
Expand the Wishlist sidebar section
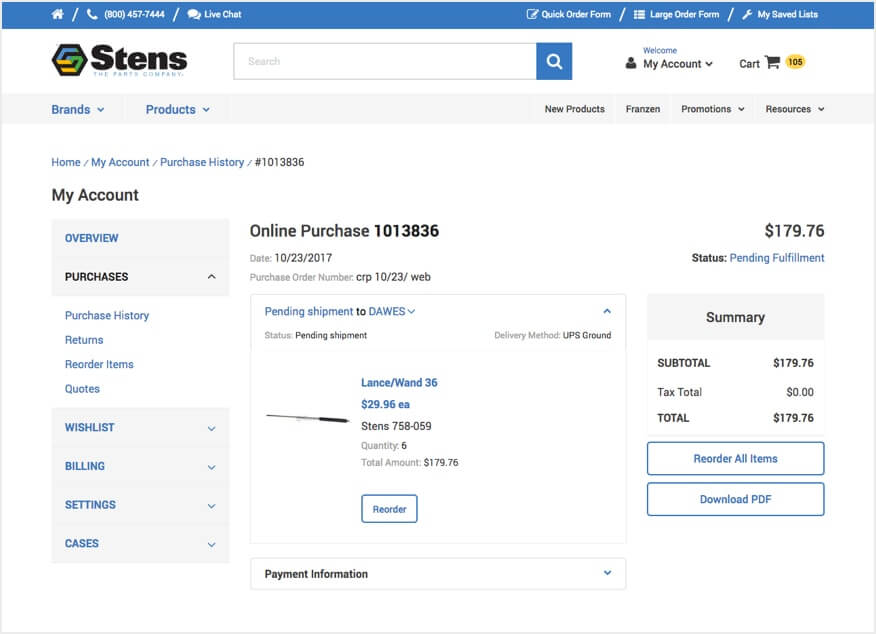211,428
